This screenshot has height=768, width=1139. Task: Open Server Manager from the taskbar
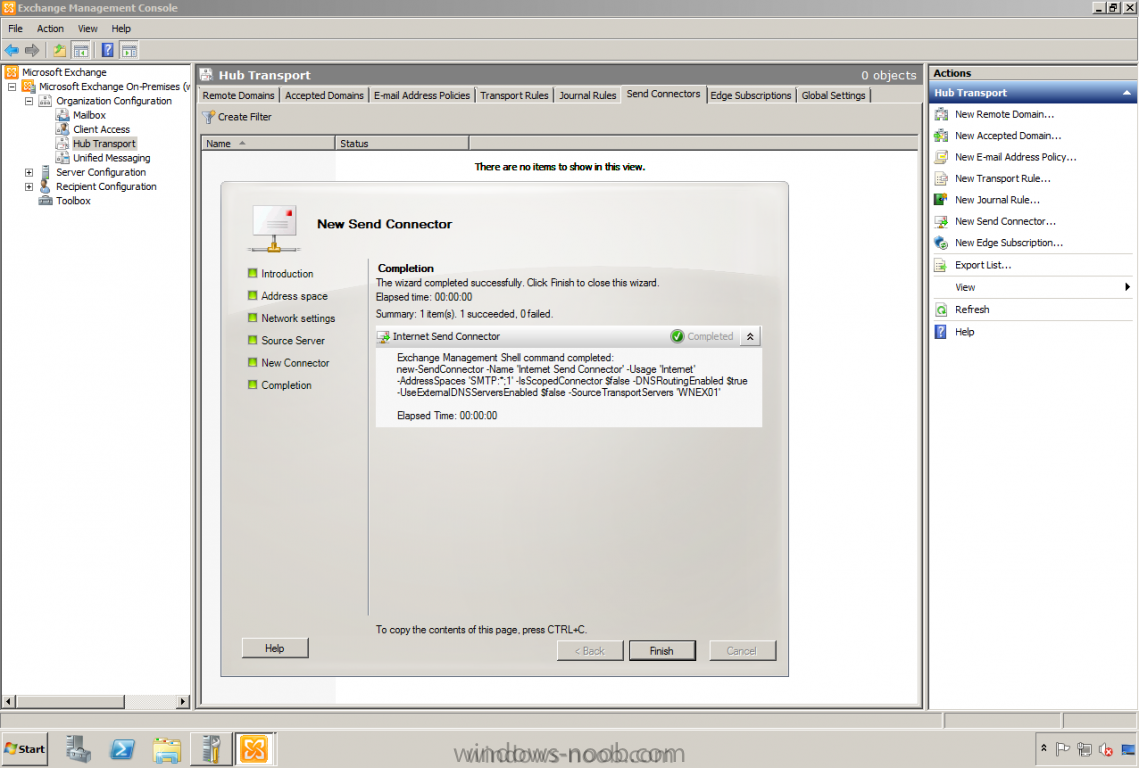click(x=78, y=749)
